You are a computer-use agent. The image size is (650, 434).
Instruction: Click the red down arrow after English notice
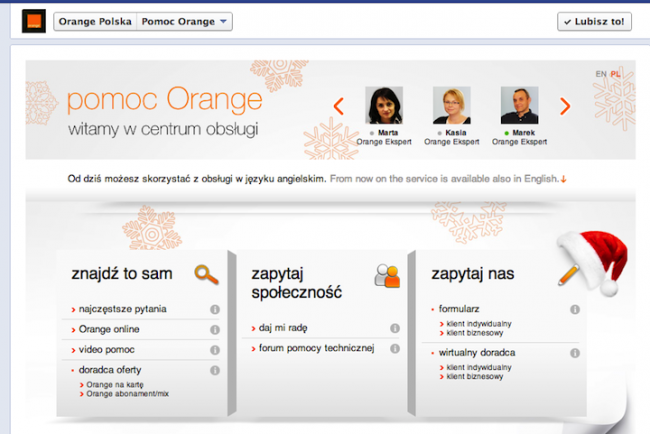point(563,179)
